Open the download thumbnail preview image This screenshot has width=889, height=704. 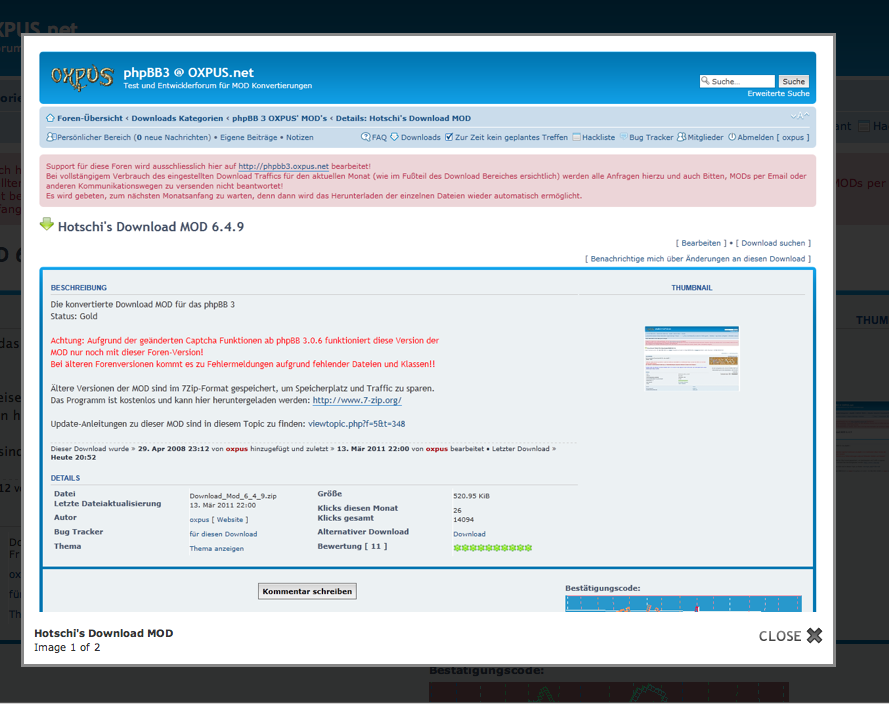[692, 357]
